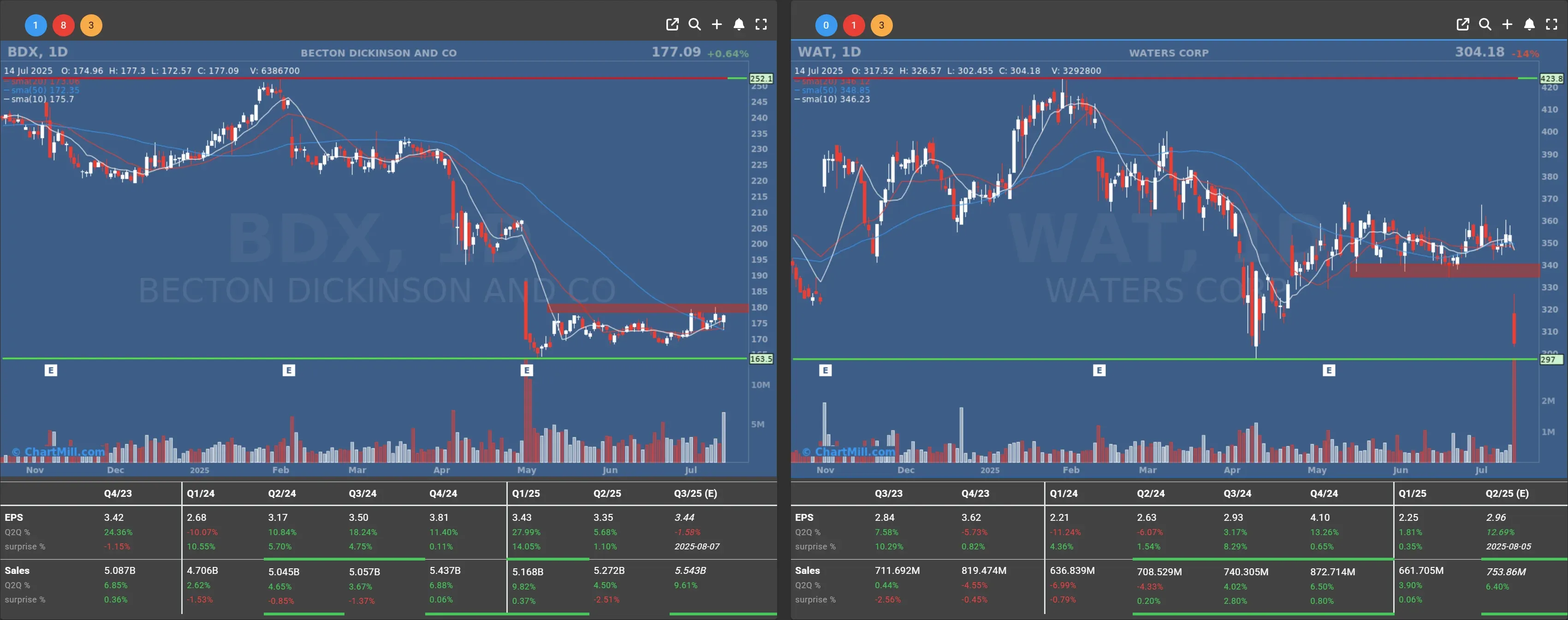Click blue badge 1 on BDX panel

pyautogui.click(x=36, y=25)
